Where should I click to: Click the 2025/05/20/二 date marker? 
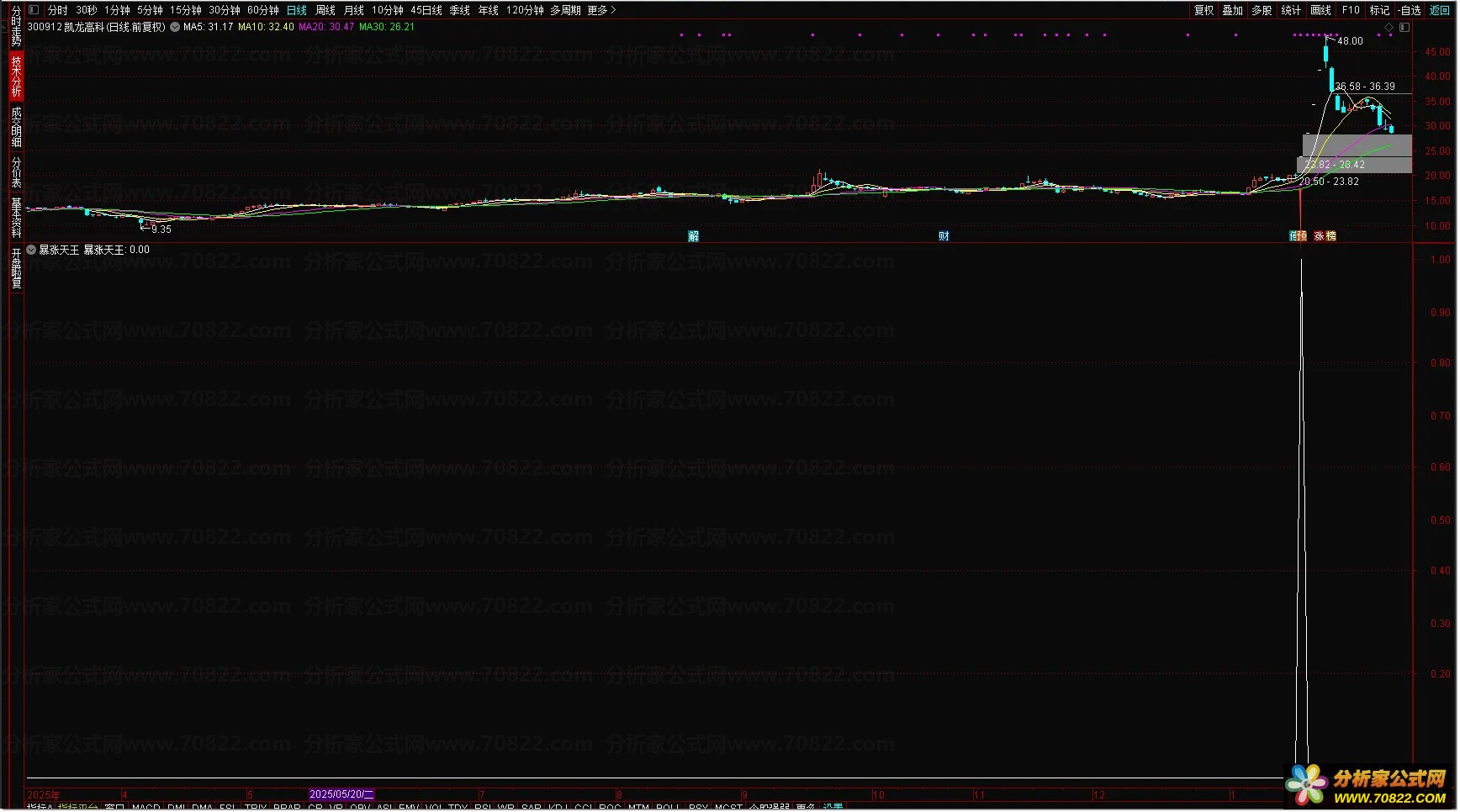point(341,794)
